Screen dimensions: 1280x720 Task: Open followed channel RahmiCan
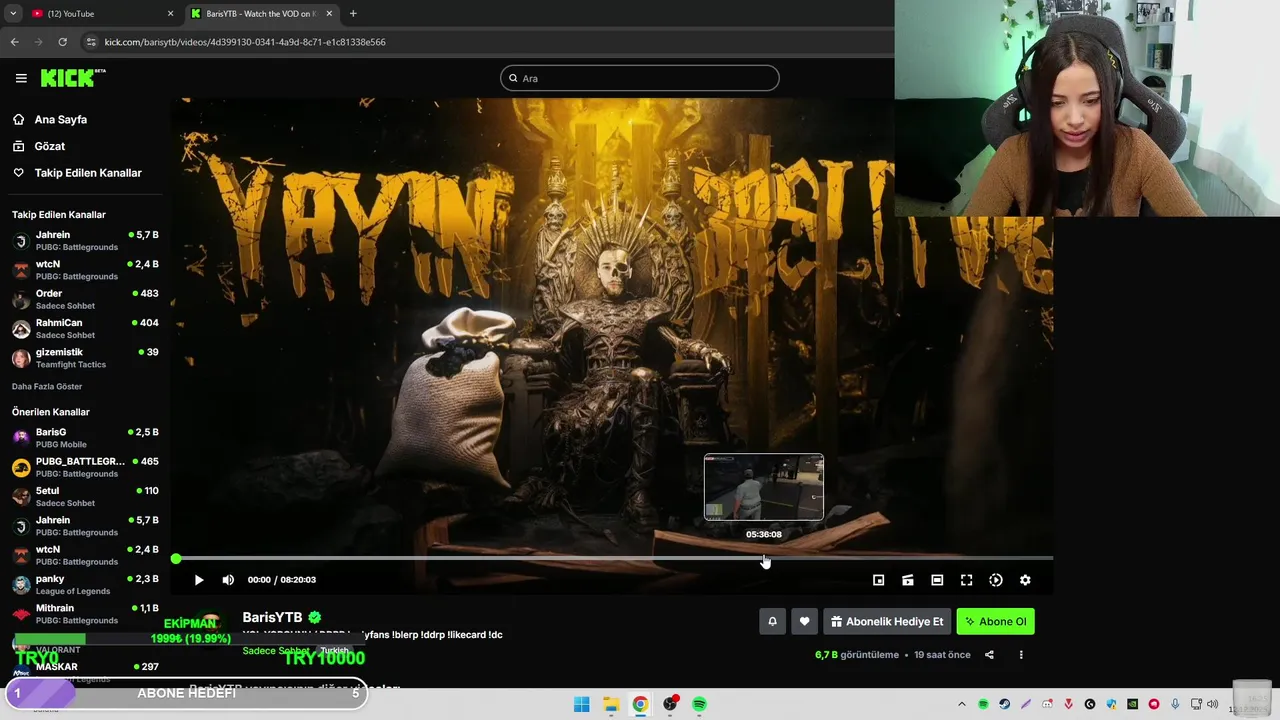[x=85, y=328]
